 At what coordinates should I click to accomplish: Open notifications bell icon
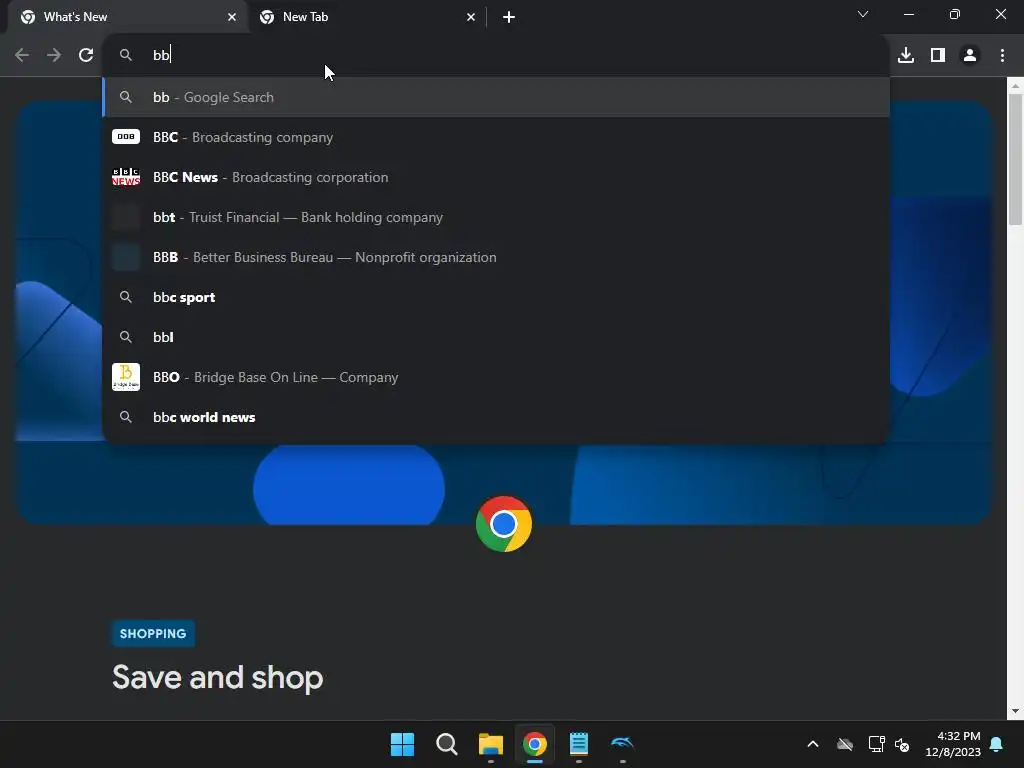[x=997, y=744]
